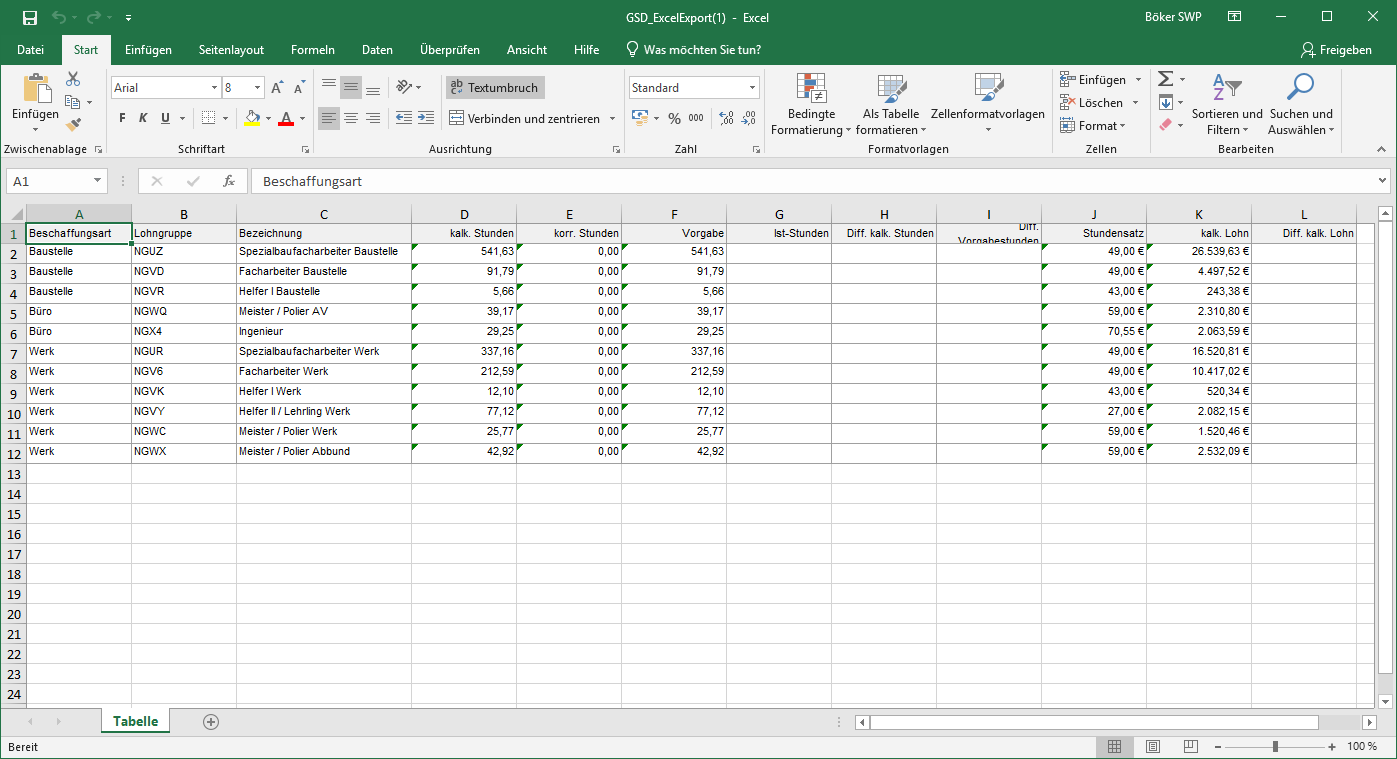Viewport: 1397px width, 759px height.
Task: Save the workbook with the disk icon
Action: [30, 17]
